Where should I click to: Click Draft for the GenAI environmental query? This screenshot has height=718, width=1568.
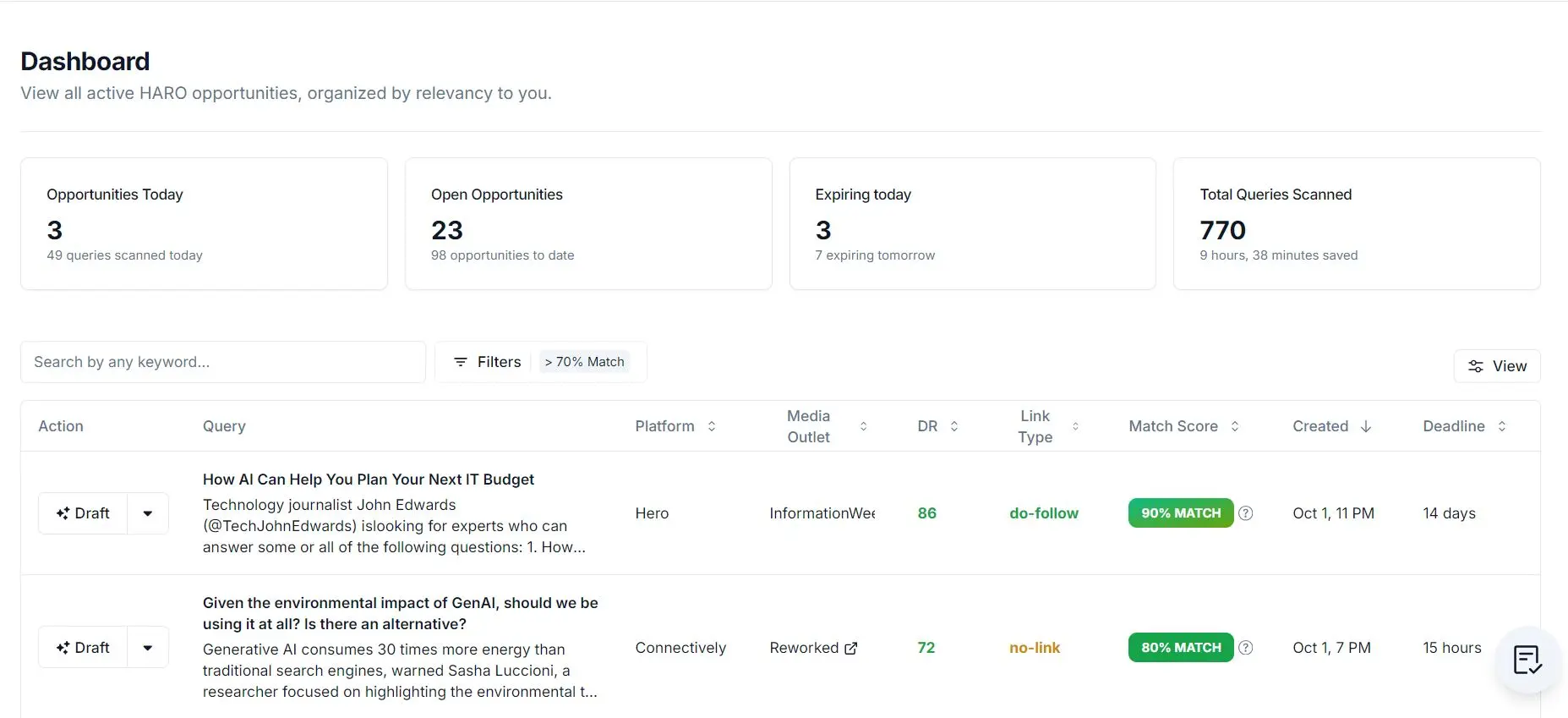[83, 648]
